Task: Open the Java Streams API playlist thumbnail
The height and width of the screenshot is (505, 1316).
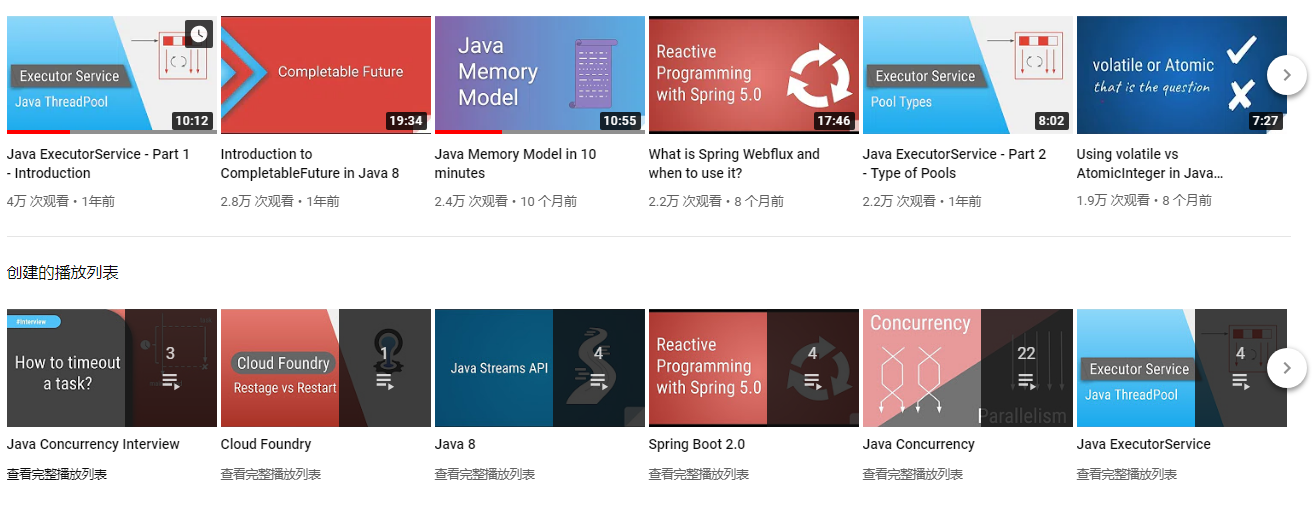Action: tap(540, 368)
